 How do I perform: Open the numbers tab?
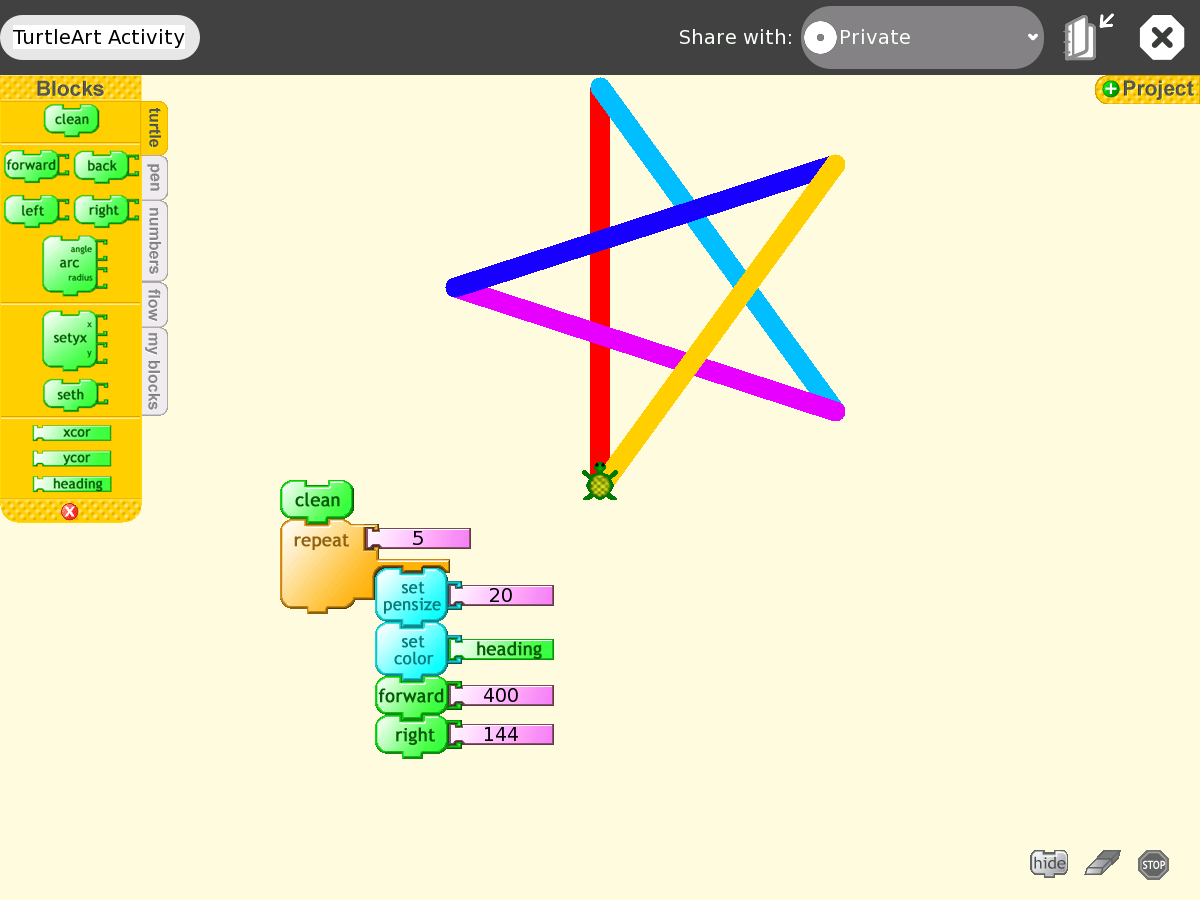point(154,241)
